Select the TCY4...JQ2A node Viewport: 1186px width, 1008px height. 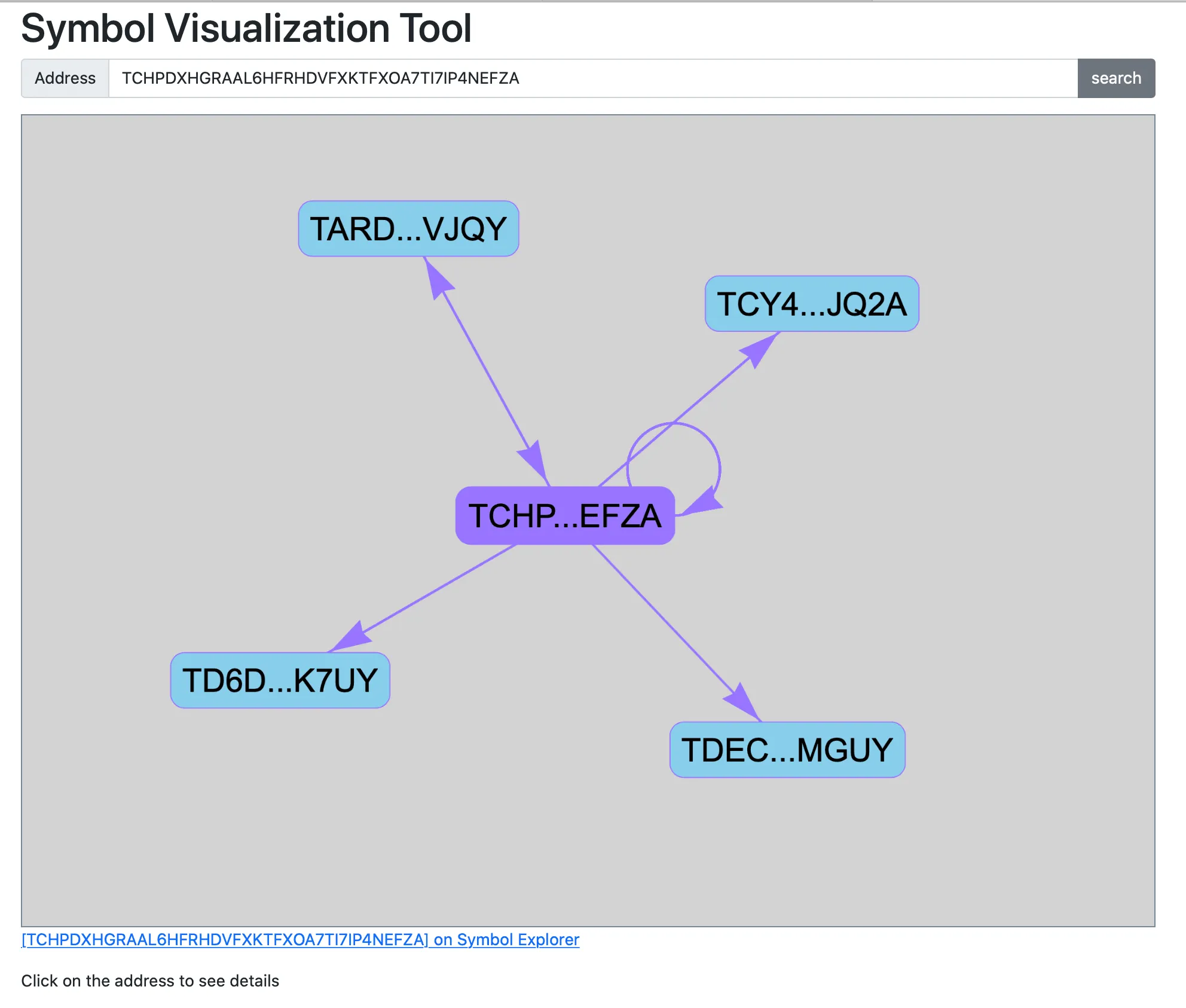point(811,304)
